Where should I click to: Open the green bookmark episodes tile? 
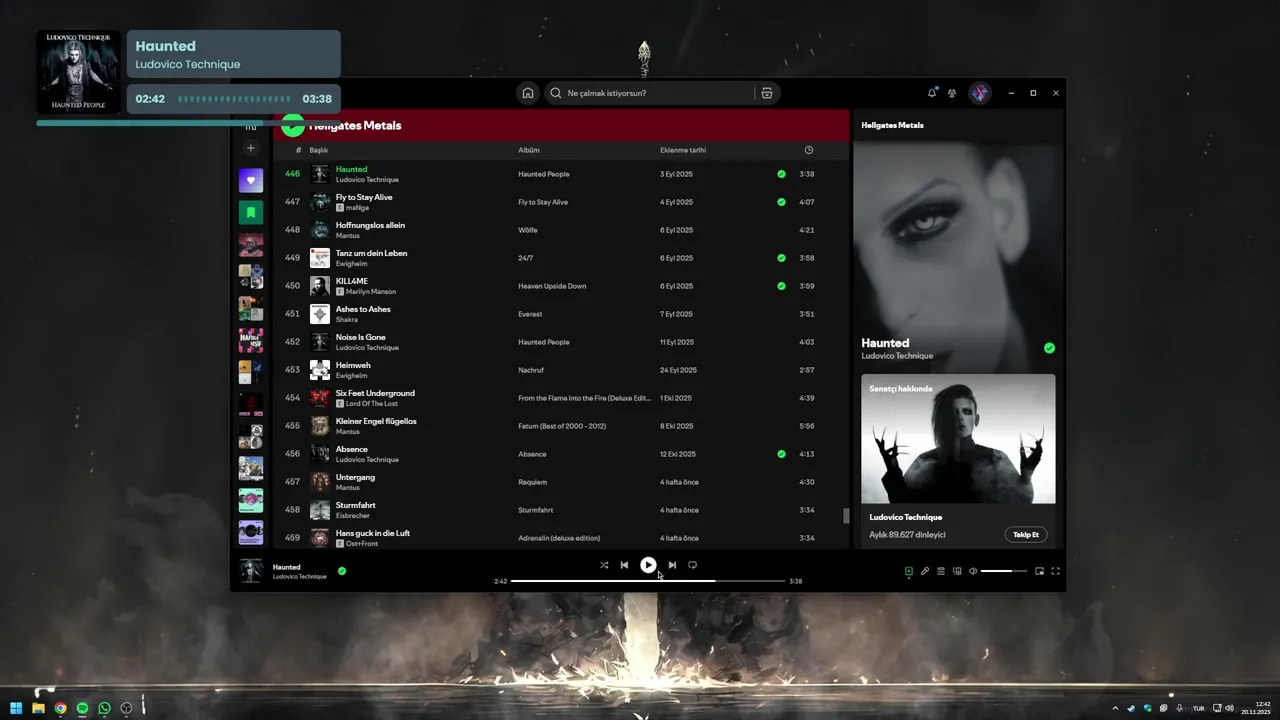pyautogui.click(x=251, y=213)
